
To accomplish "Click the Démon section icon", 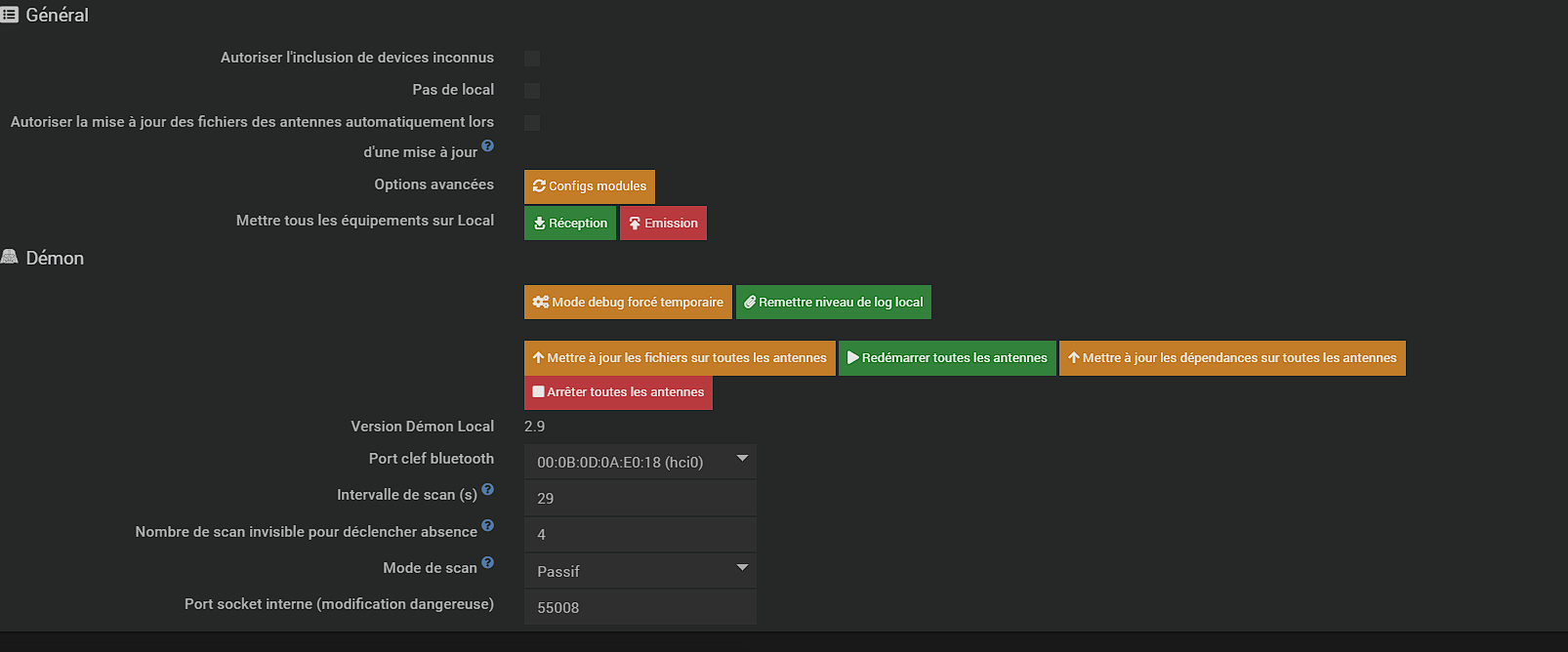I will pyautogui.click(x=10, y=257).
